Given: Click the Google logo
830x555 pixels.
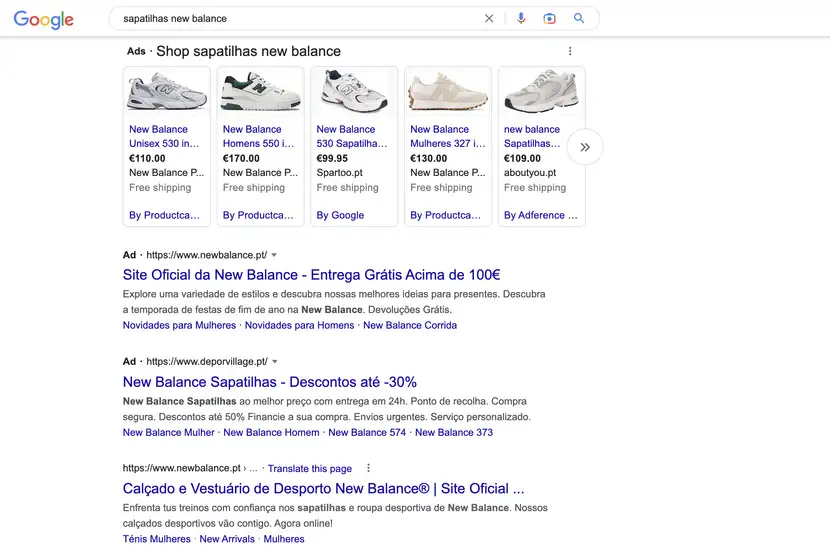Looking at the screenshot, I should click(43, 19).
